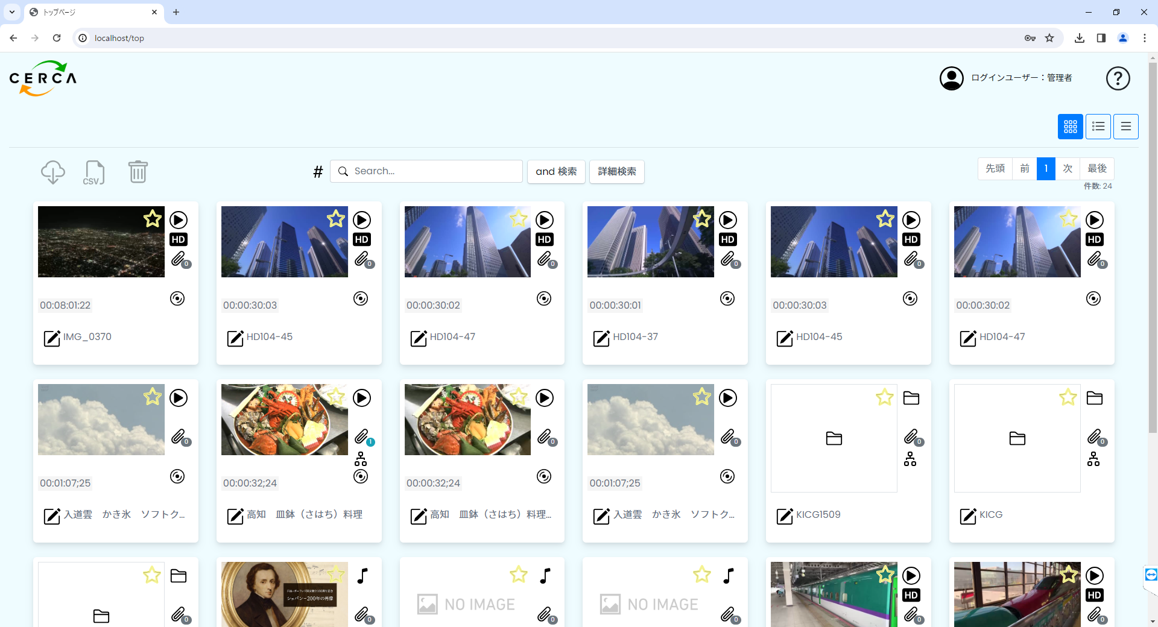The height and width of the screenshot is (627, 1158).
Task: Switch to the grid thumbnail view
Action: (1070, 127)
